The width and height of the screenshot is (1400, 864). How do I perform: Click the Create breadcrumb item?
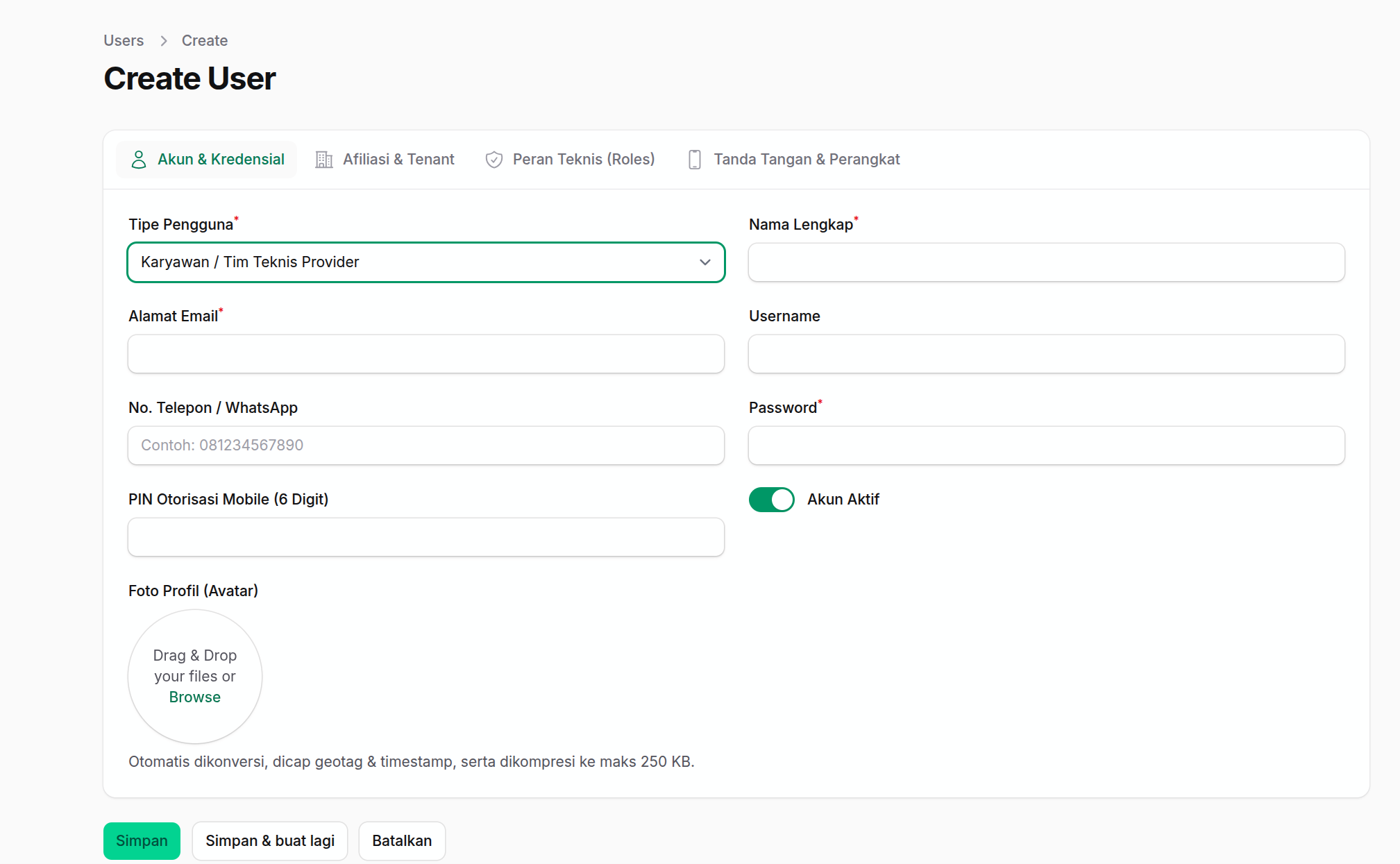[x=205, y=41]
